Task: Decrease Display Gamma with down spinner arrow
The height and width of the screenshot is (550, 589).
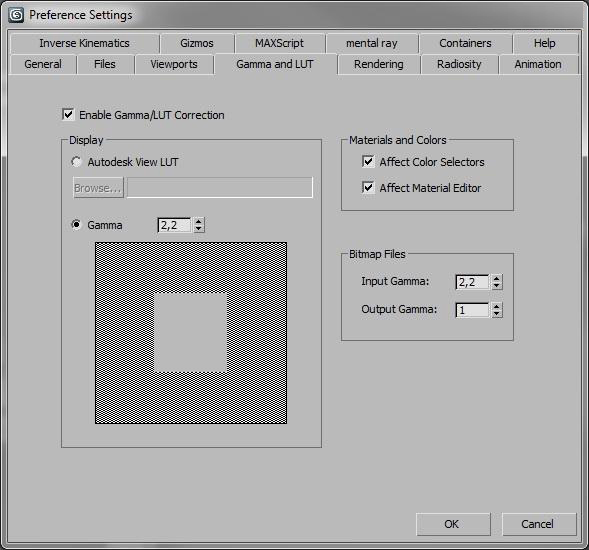Action: (x=199, y=229)
